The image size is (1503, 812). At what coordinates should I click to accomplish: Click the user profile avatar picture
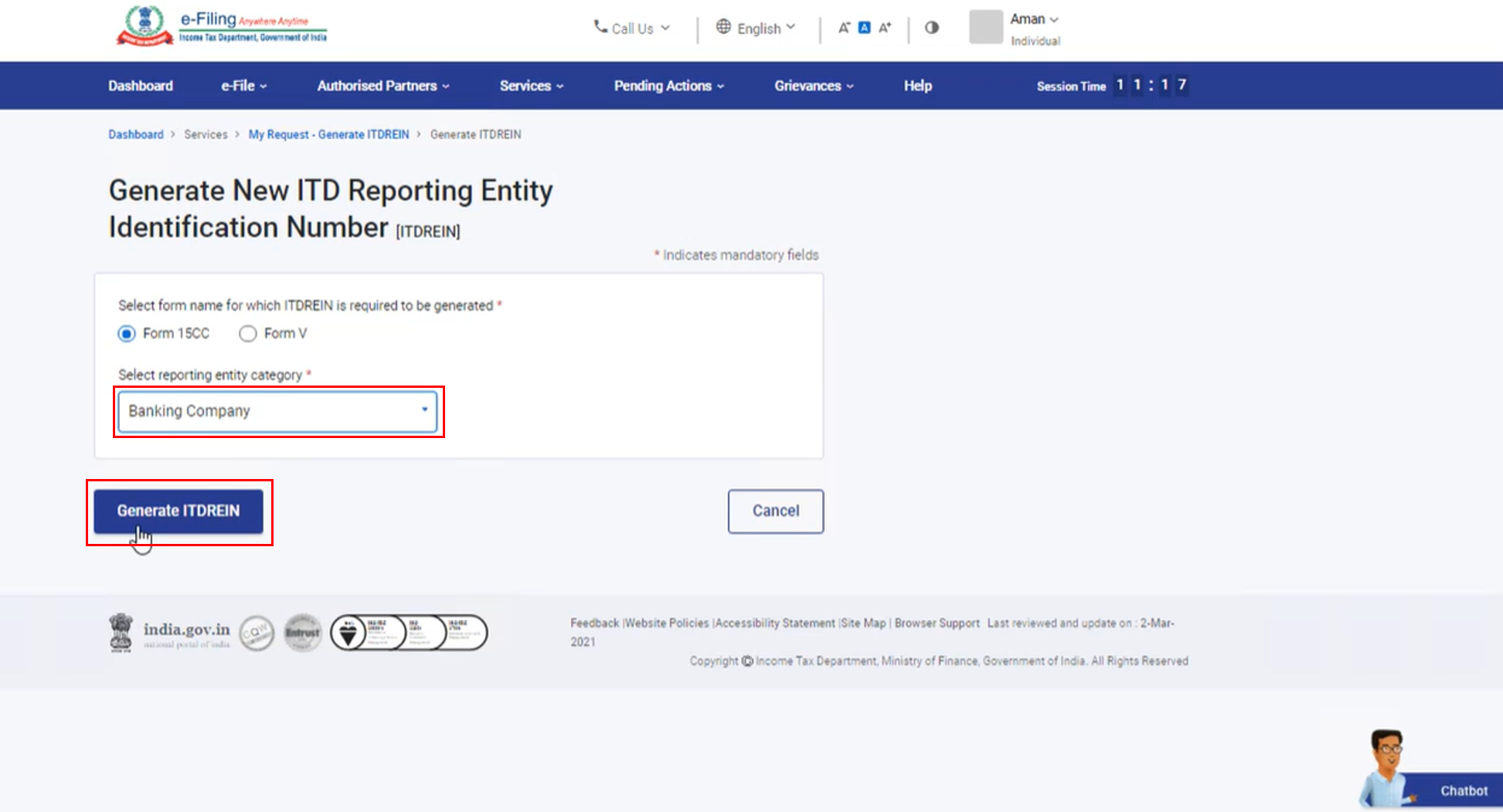tap(985, 28)
